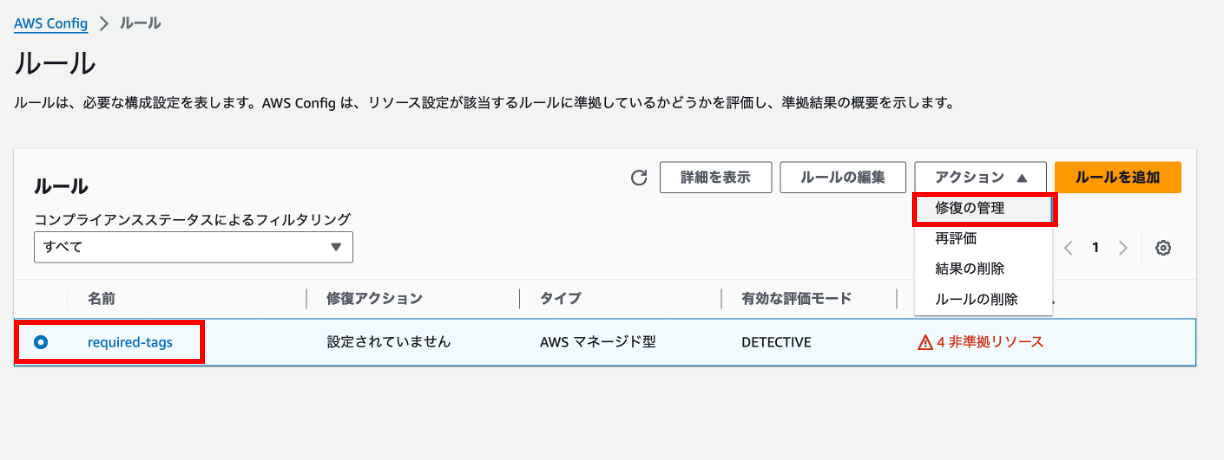Open table preferences with the gear icon
Screen dimensions: 1224x460
tap(1163, 248)
